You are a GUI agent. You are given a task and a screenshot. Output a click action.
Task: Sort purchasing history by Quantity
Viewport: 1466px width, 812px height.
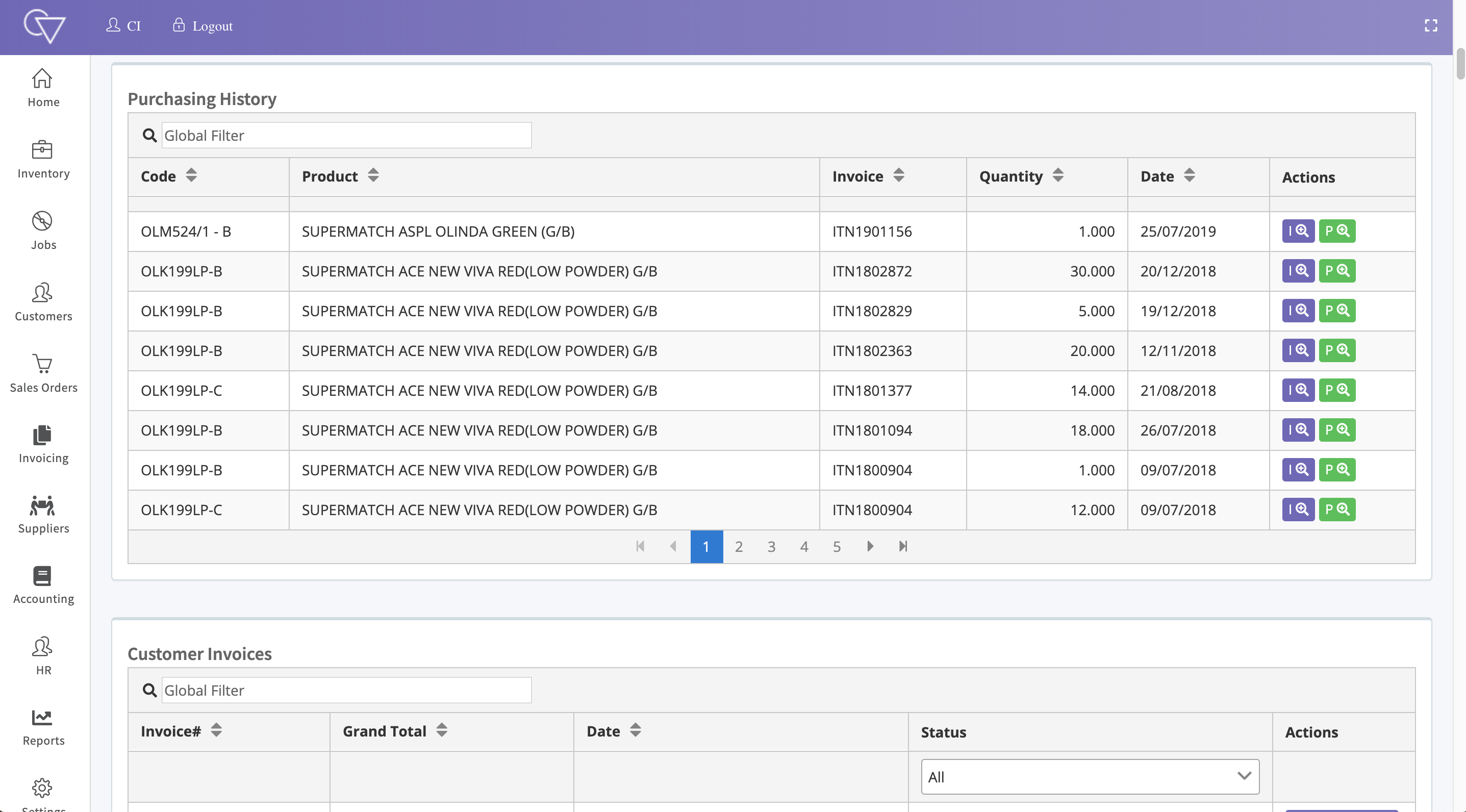(1058, 176)
